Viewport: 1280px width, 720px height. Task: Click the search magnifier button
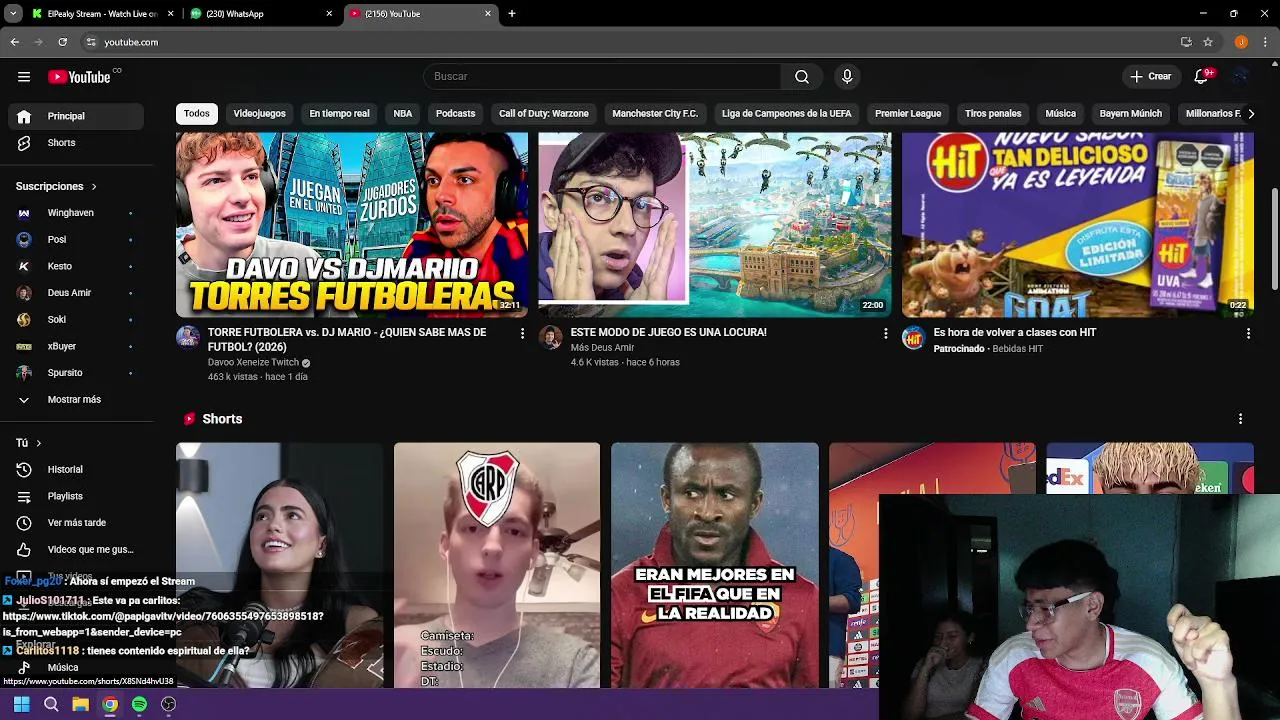click(x=802, y=77)
